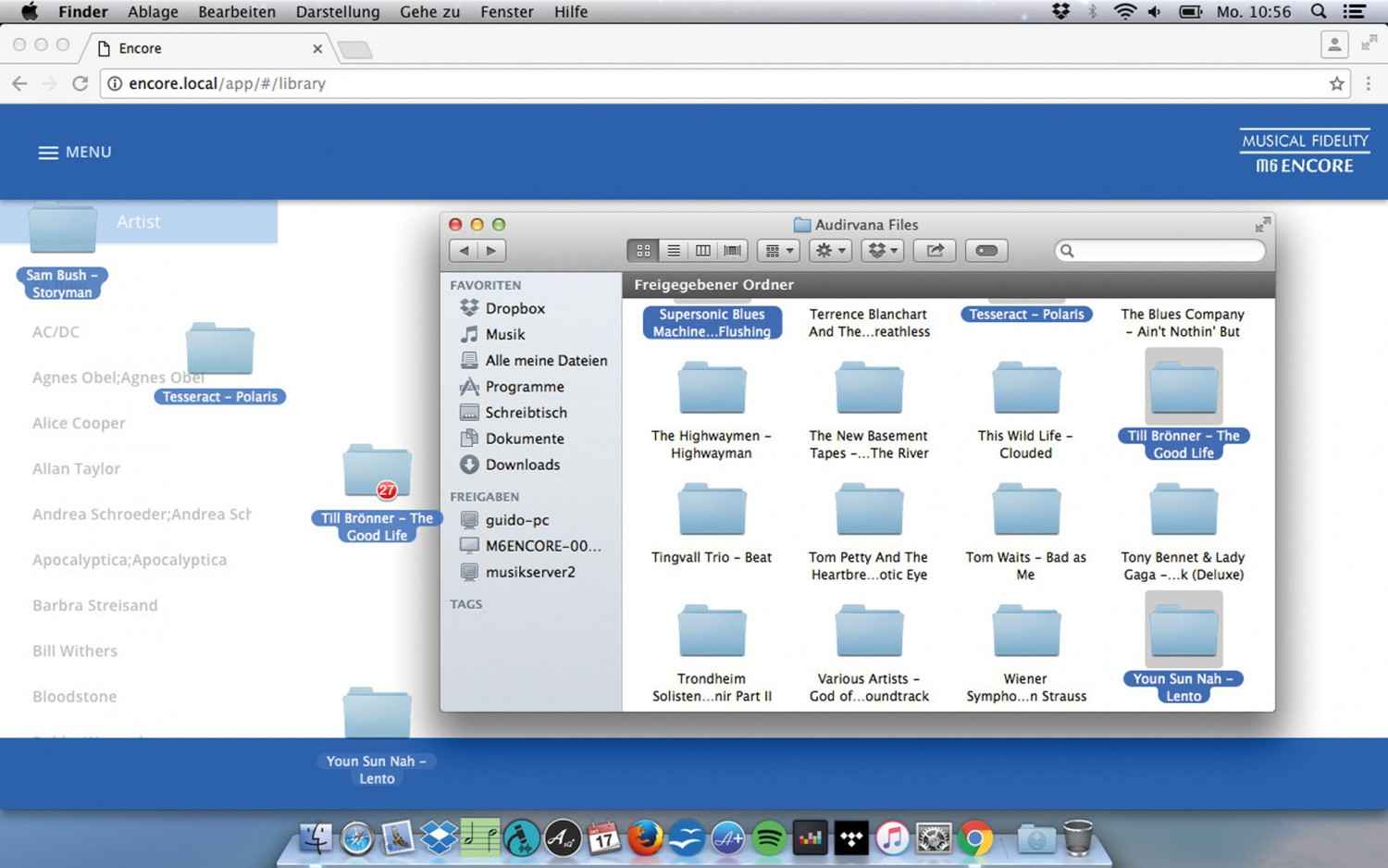Viewport: 1388px width, 868px height.
Task: Open the Ablage menu
Action: click(153, 11)
